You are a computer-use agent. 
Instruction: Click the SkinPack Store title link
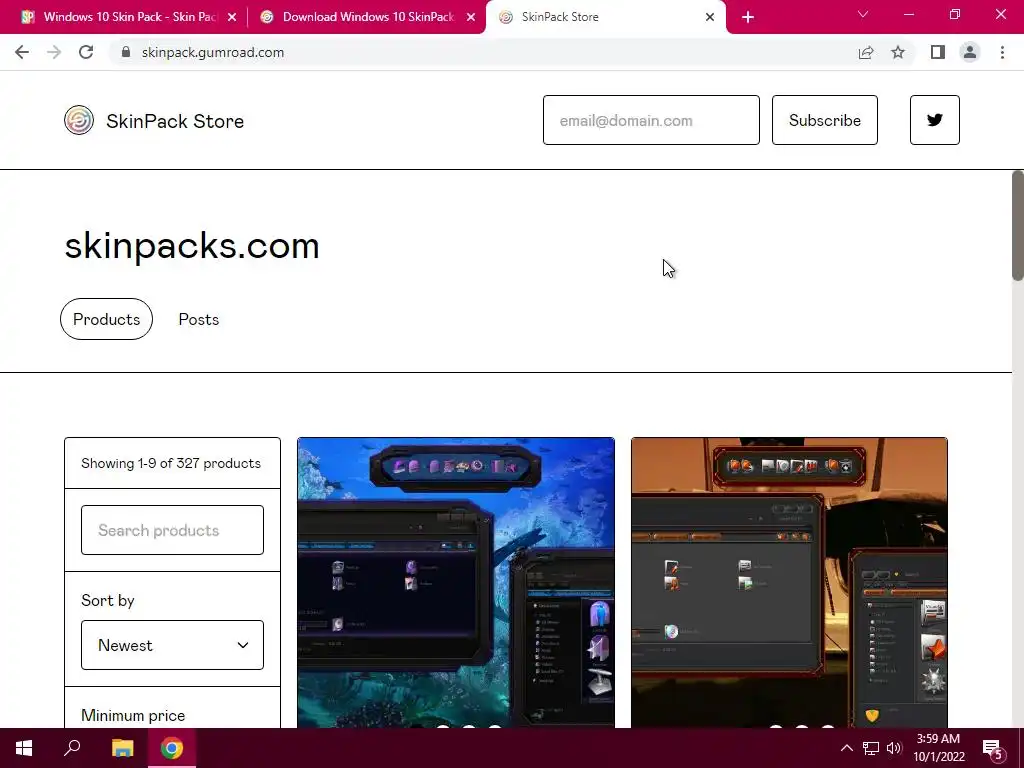(x=175, y=121)
